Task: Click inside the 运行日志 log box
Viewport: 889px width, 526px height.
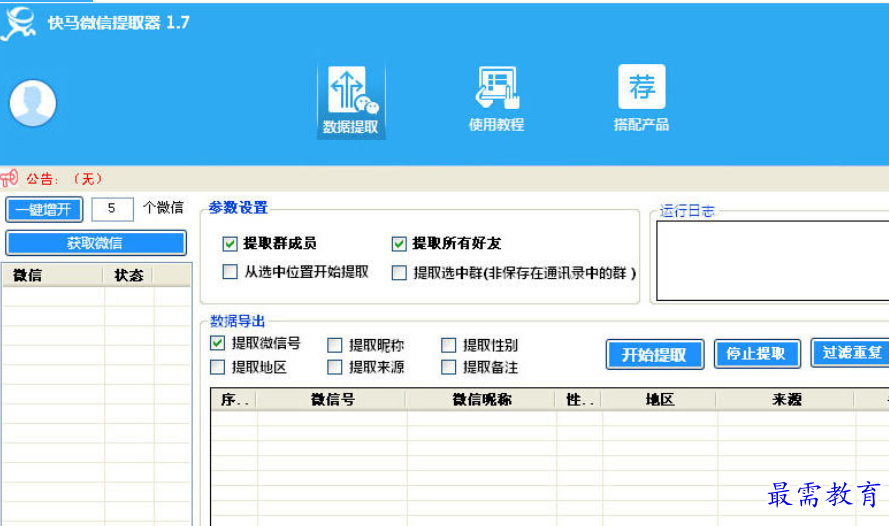Action: pos(772,261)
